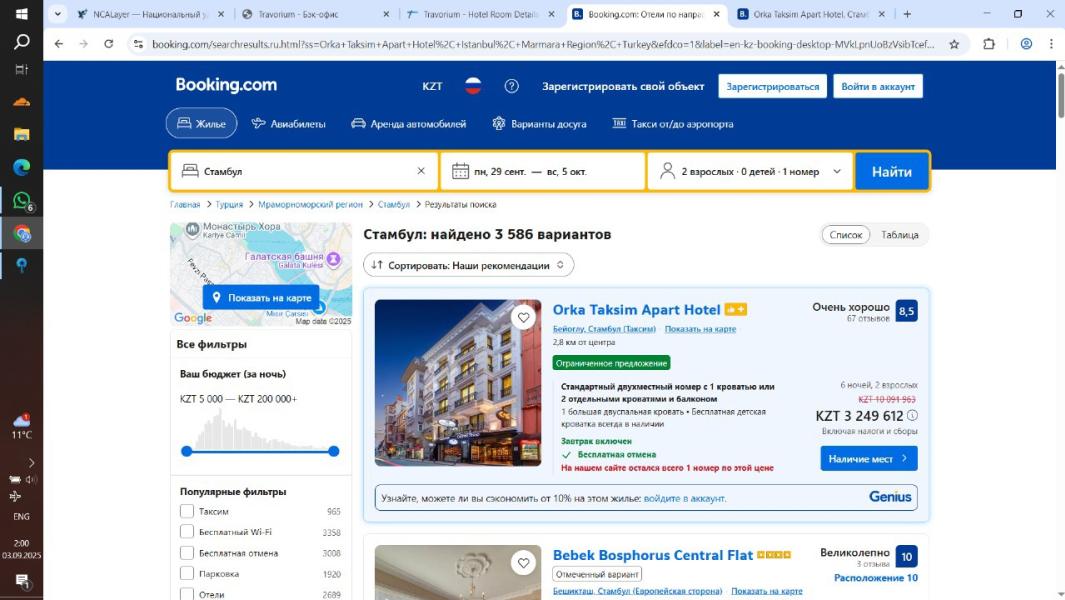This screenshot has height=600, width=1065.
Task: Bookmark this page with star icon
Action: (954, 44)
